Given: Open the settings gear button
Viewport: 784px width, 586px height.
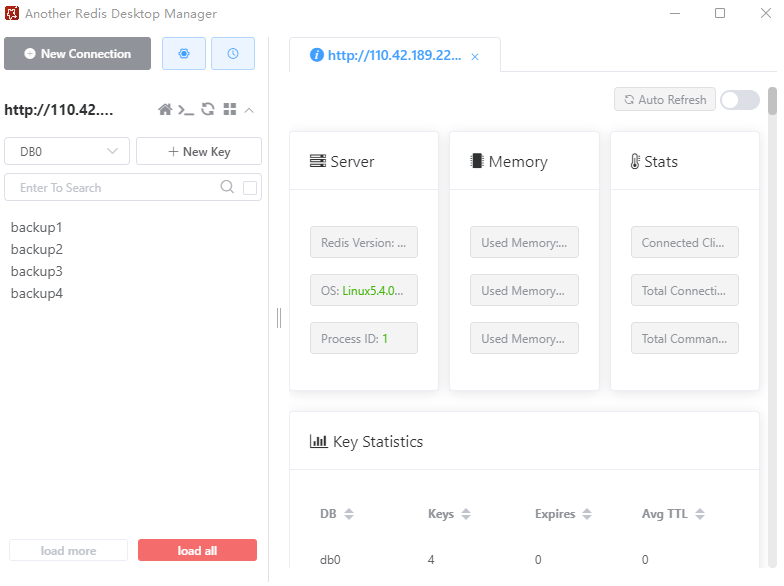Looking at the screenshot, I should (184, 54).
